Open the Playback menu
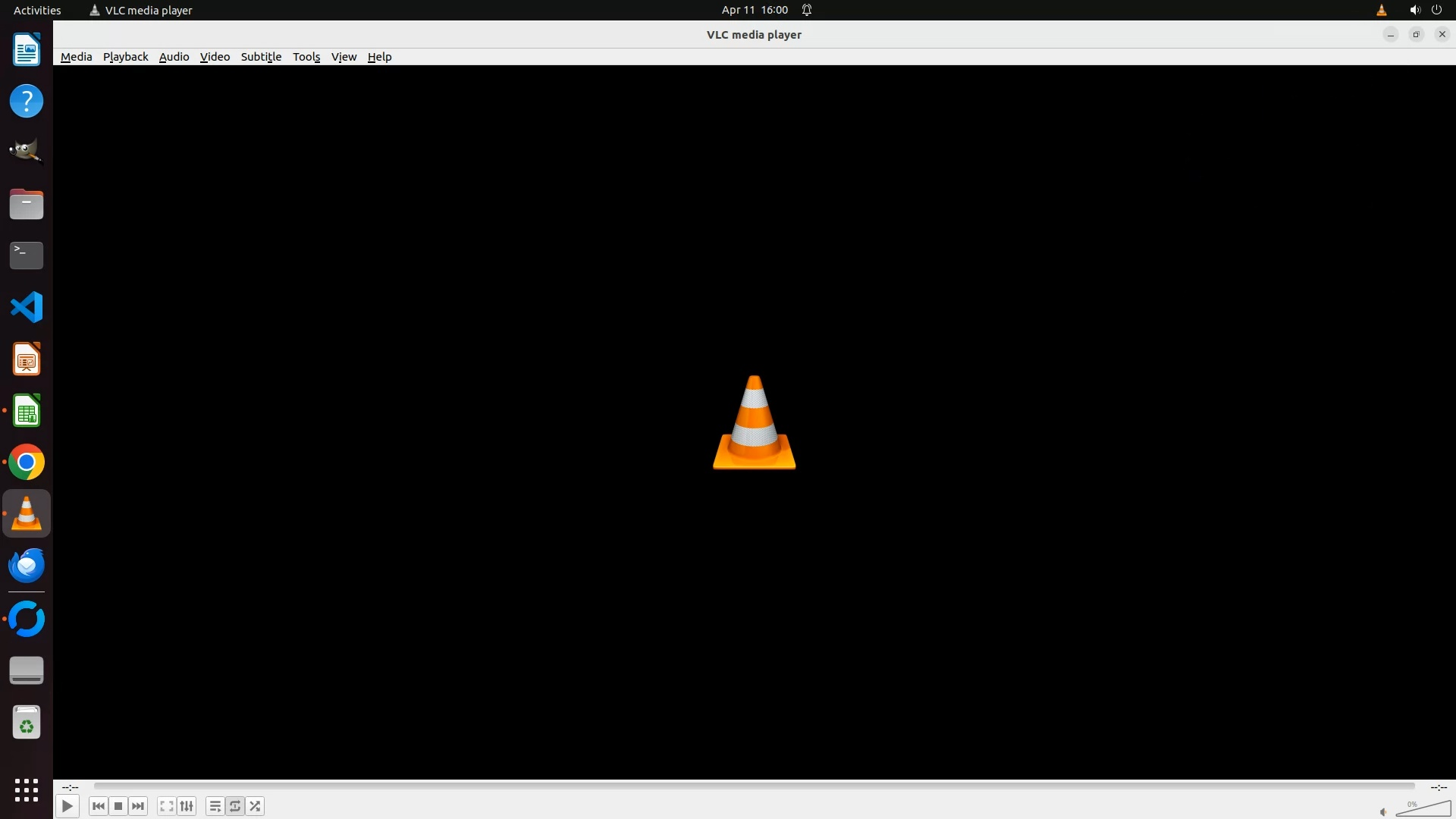 (125, 57)
